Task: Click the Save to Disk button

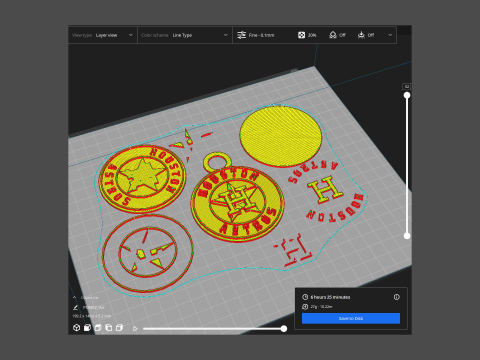Action: (x=351, y=318)
